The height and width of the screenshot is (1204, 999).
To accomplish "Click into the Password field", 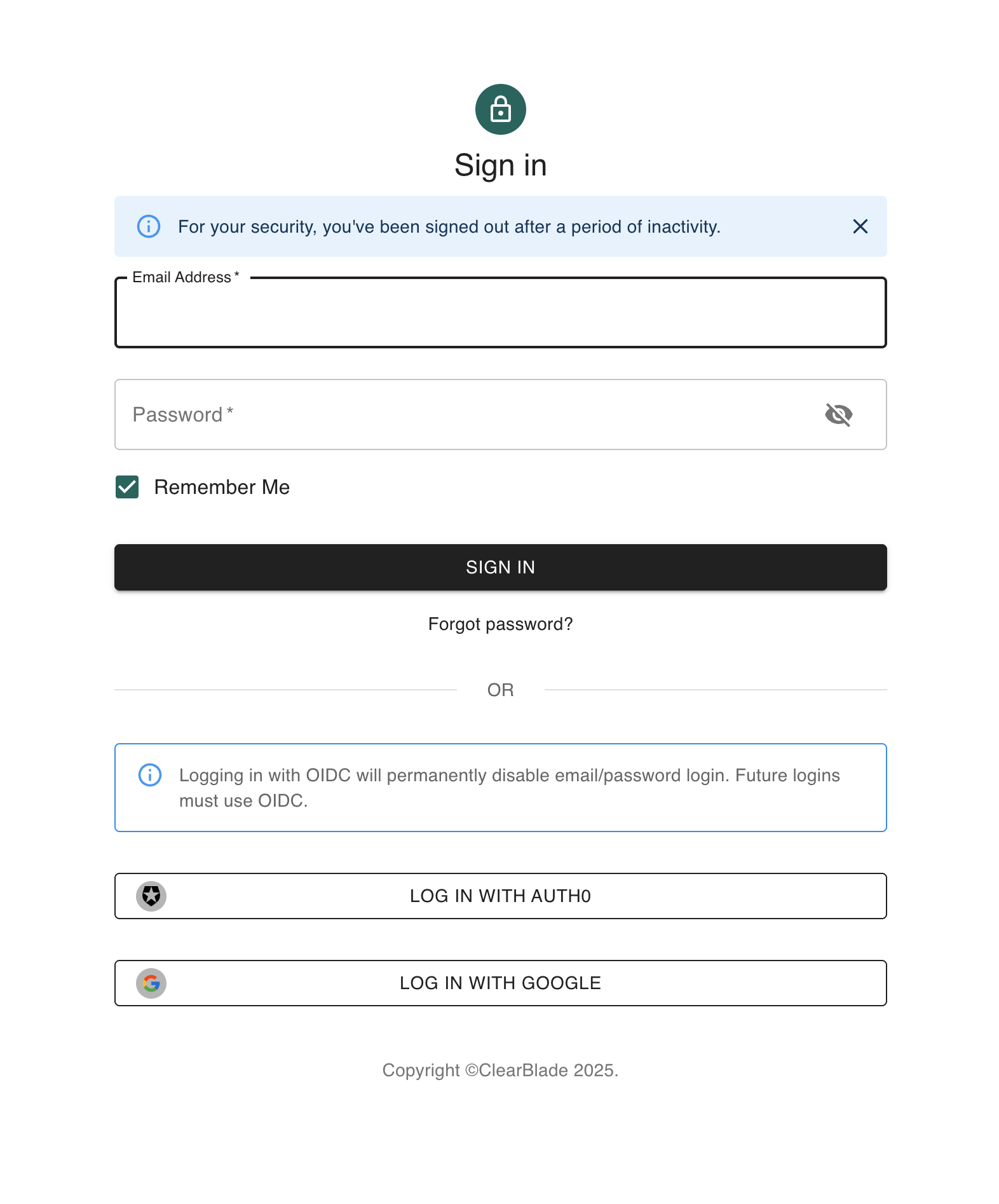I will (470, 414).
